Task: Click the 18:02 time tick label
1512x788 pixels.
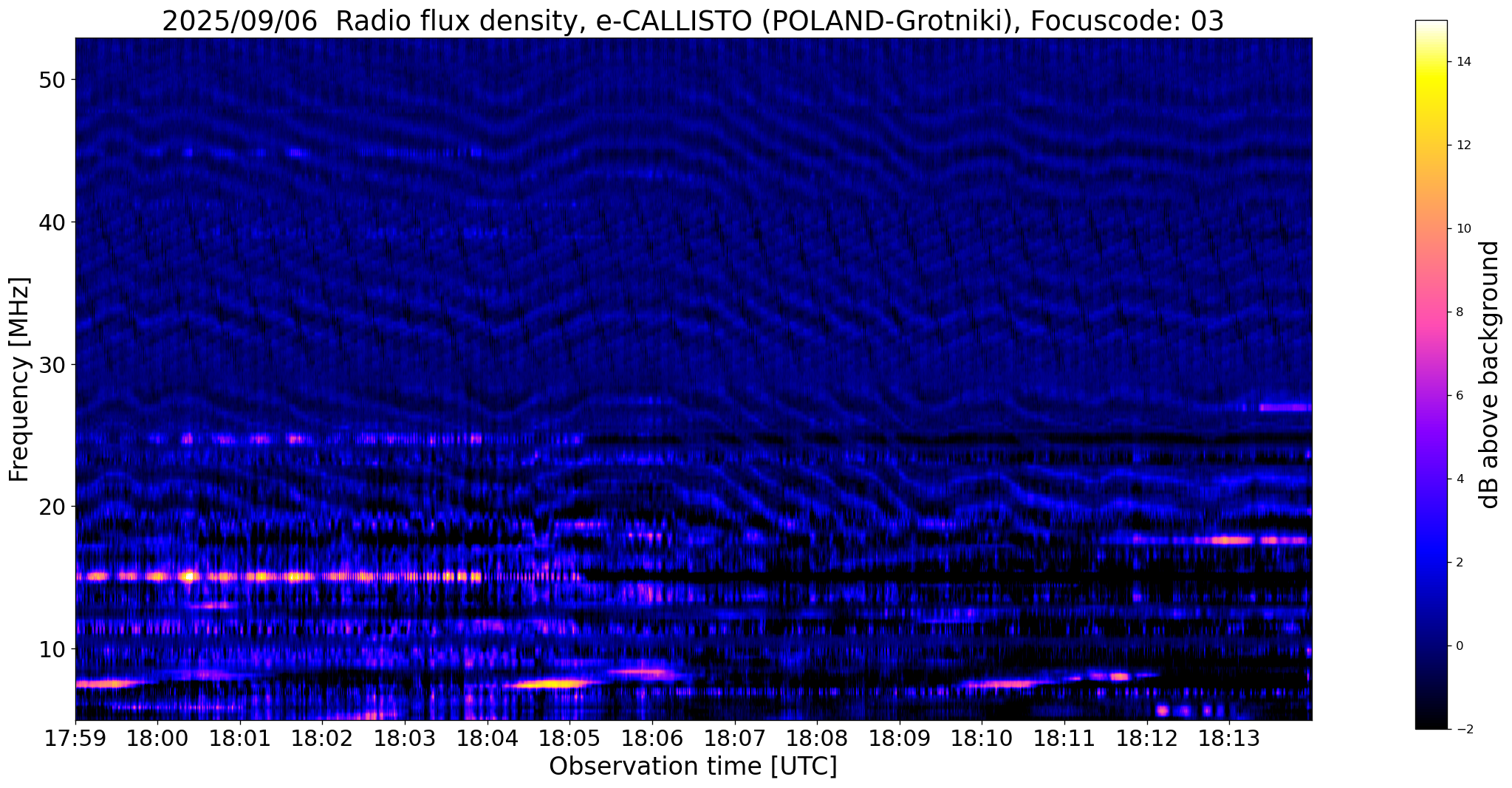Action: [x=322, y=739]
